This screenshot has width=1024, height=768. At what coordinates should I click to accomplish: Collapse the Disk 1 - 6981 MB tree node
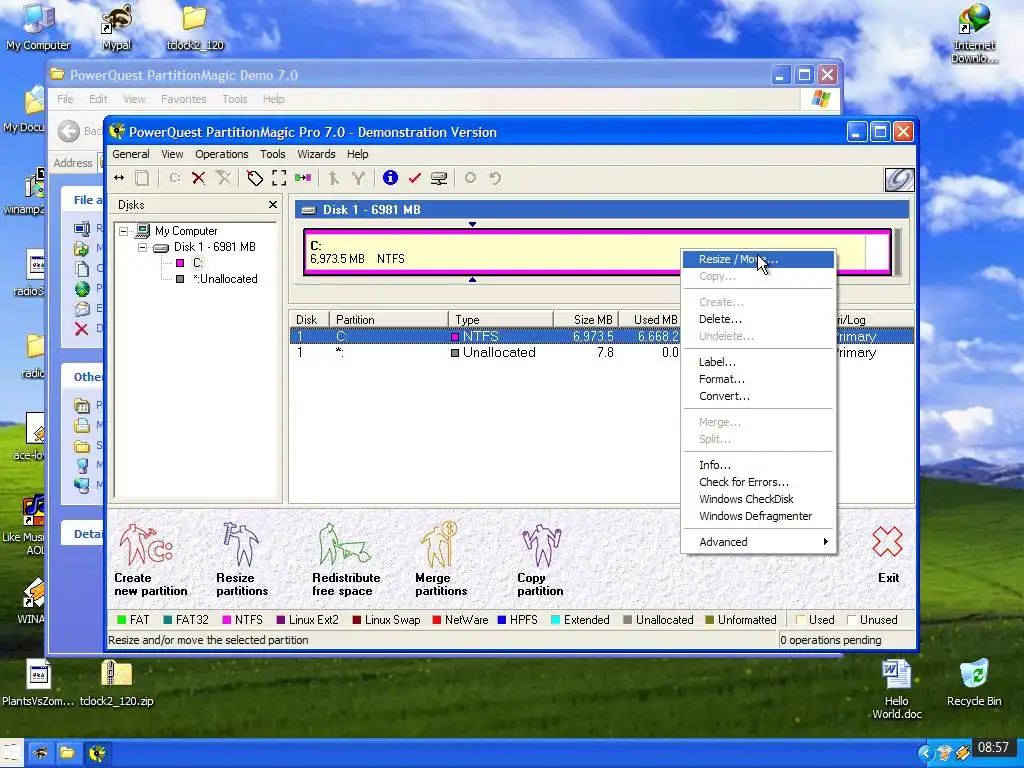pos(142,248)
